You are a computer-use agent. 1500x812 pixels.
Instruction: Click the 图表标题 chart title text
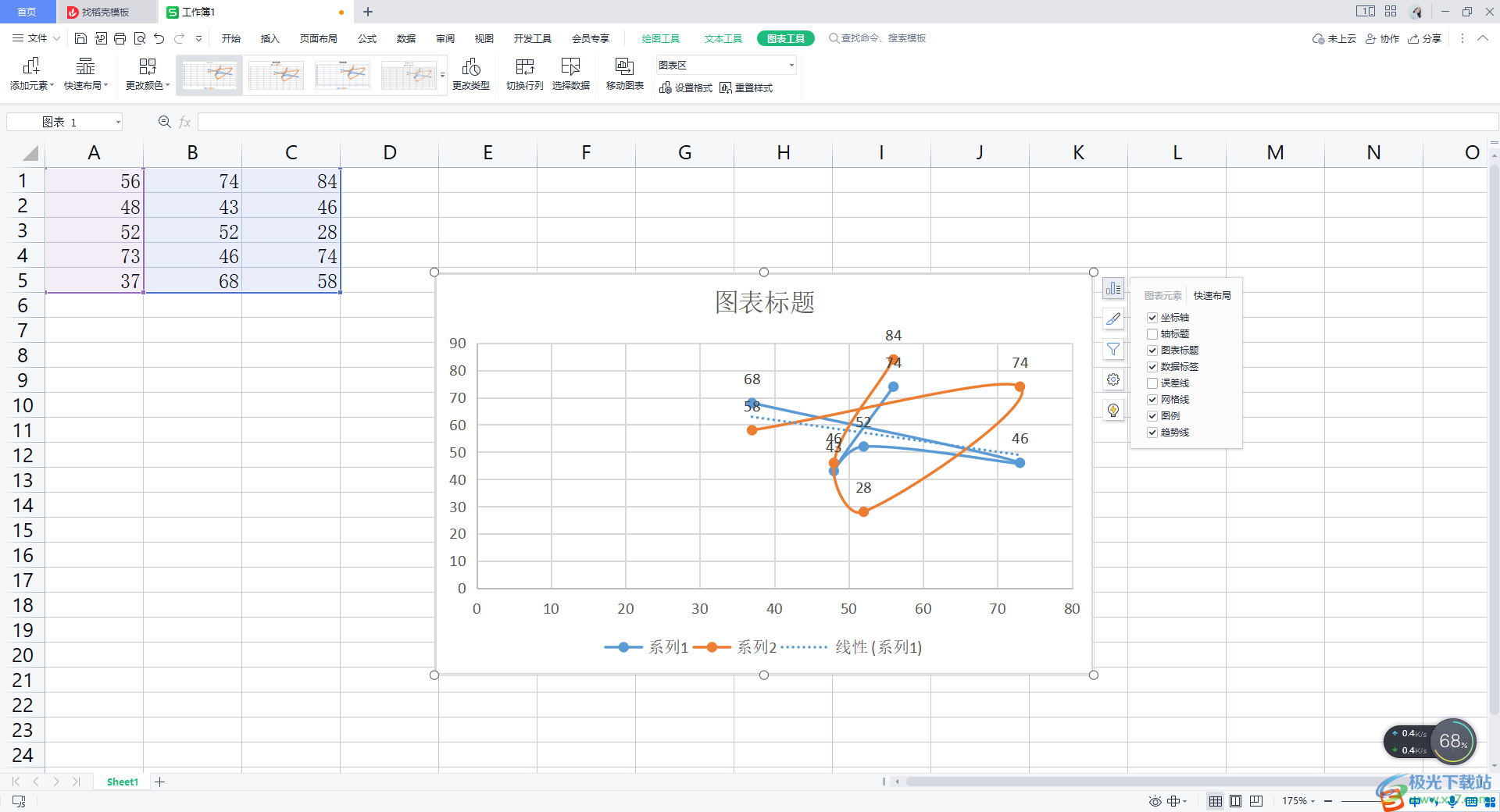(765, 302)
